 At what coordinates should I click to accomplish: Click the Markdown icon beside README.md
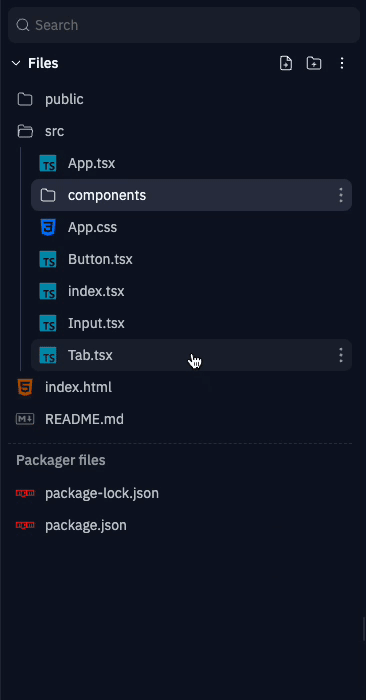(x=25, y=419)
